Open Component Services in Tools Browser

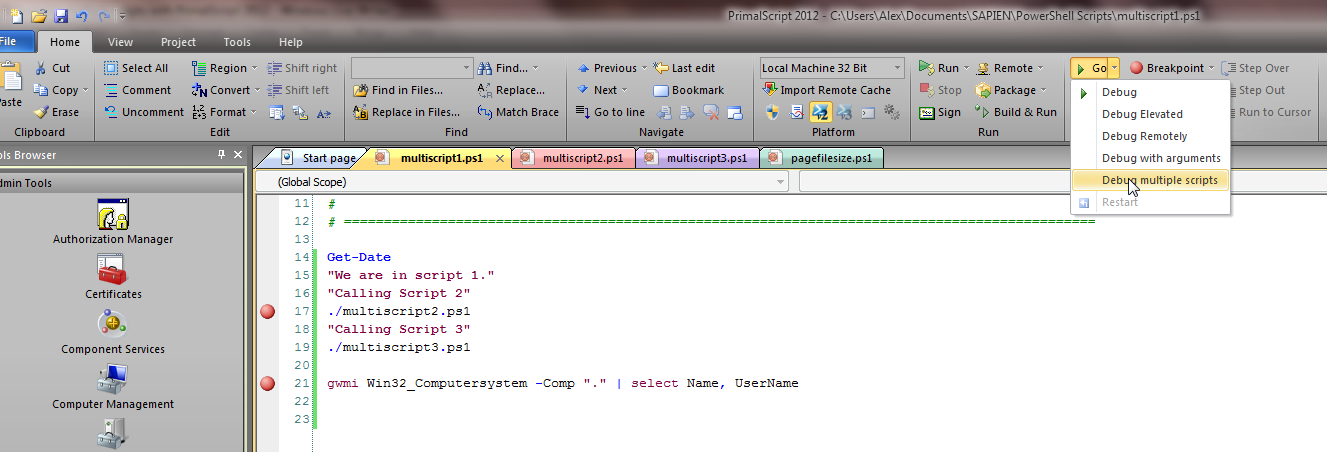pos(113,332)
